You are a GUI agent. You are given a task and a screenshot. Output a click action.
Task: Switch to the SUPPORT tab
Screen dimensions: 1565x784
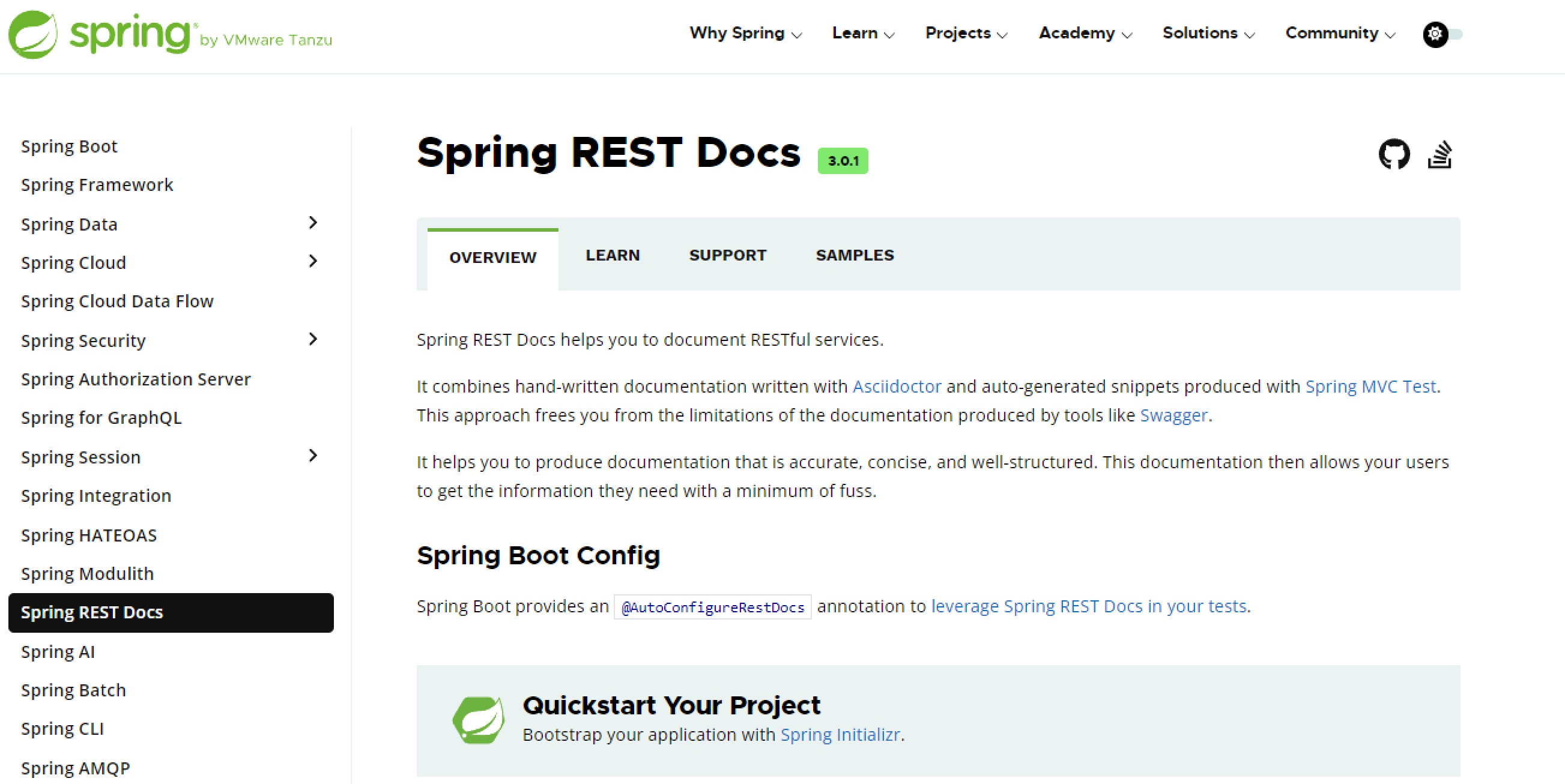coord(727,255)
